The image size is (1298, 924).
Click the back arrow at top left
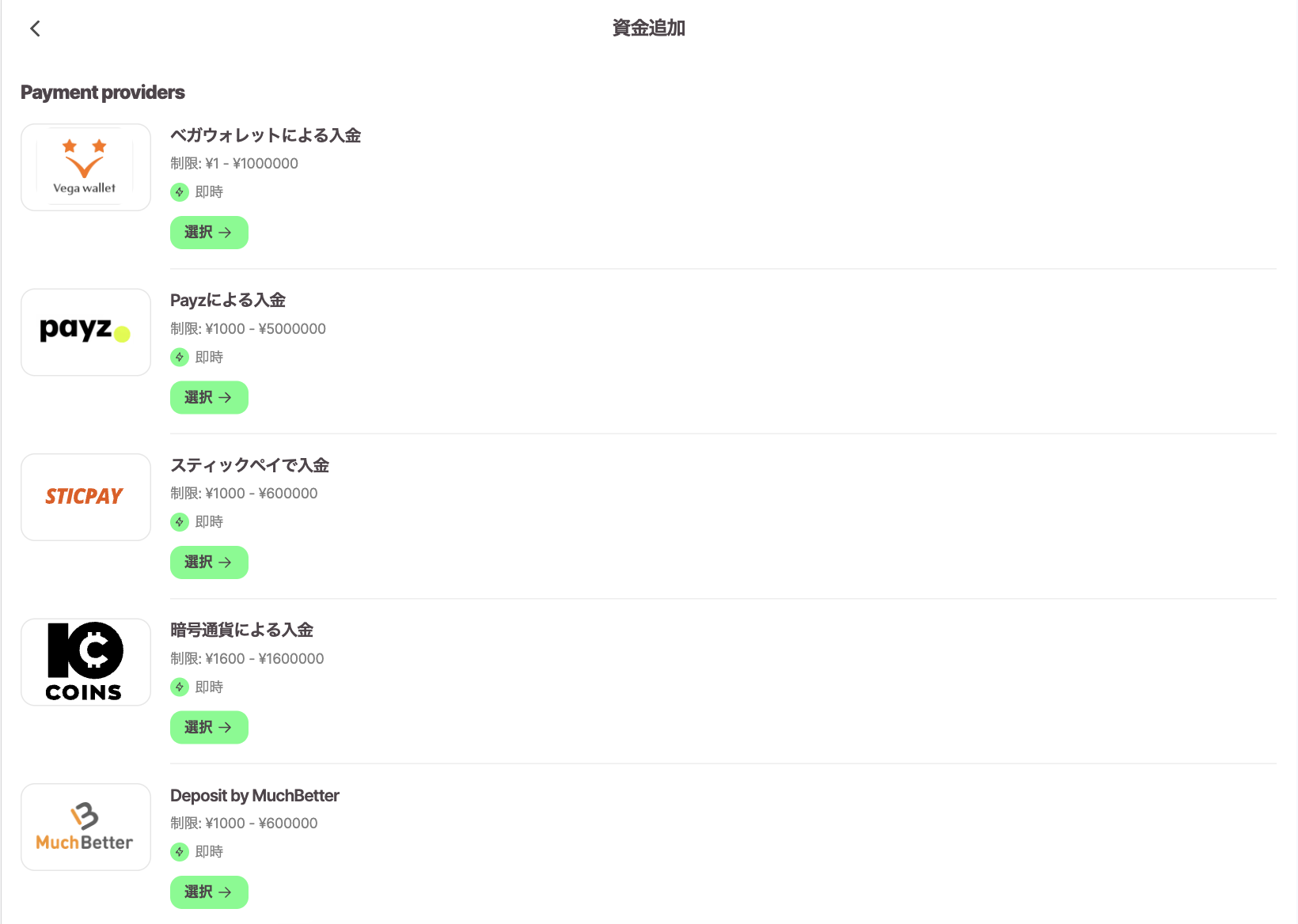(x=35, y=28)
